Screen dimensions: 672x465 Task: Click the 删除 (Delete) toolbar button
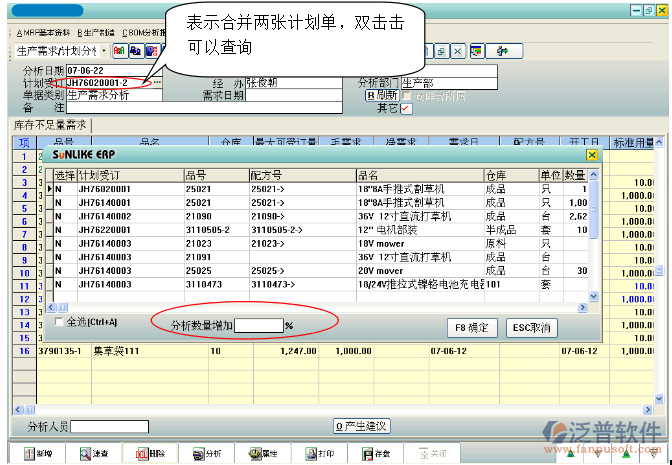[x=150, y=454]
